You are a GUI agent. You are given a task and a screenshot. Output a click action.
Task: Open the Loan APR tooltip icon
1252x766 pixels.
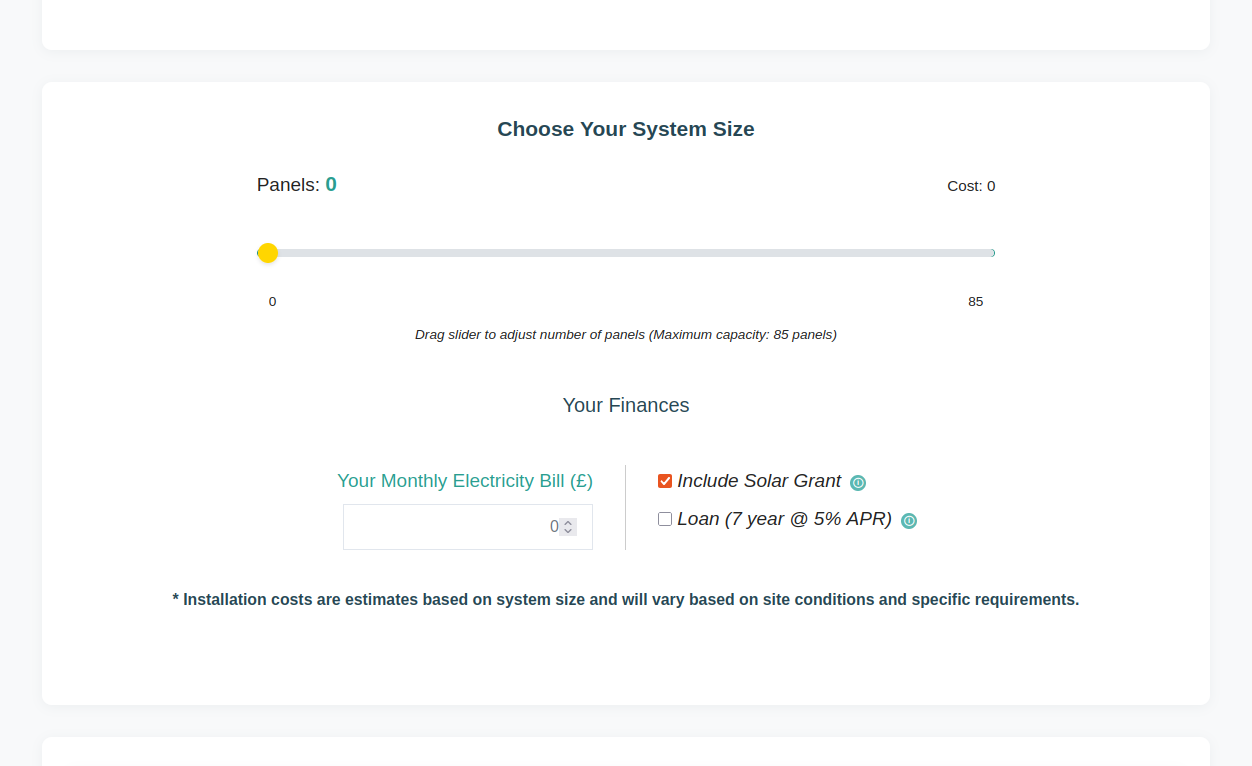908,520
